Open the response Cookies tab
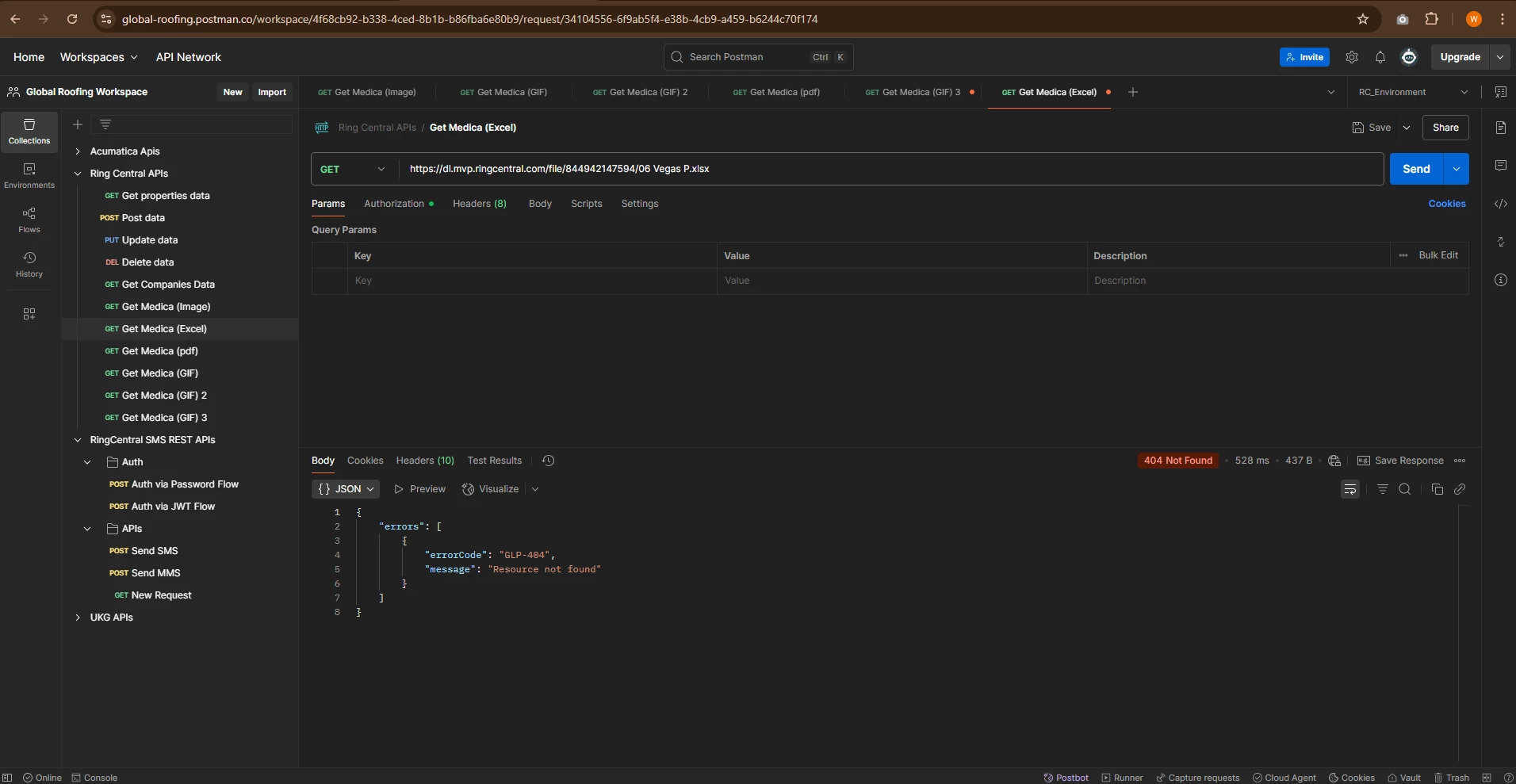The height and width of the screenshot is (784, 1516). [366, 461]
